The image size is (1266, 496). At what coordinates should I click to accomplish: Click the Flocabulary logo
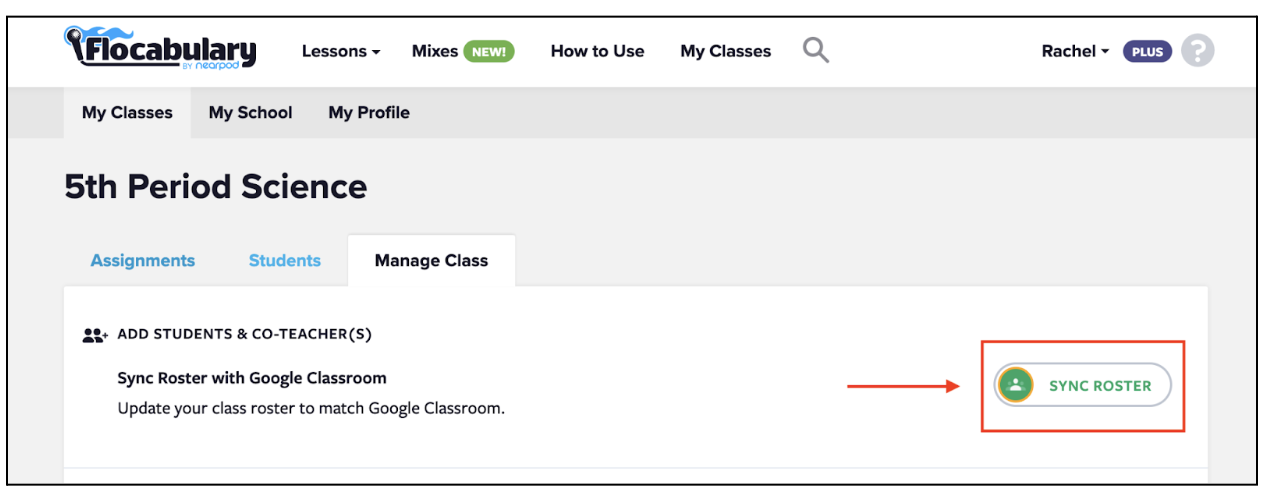(160, 48)
